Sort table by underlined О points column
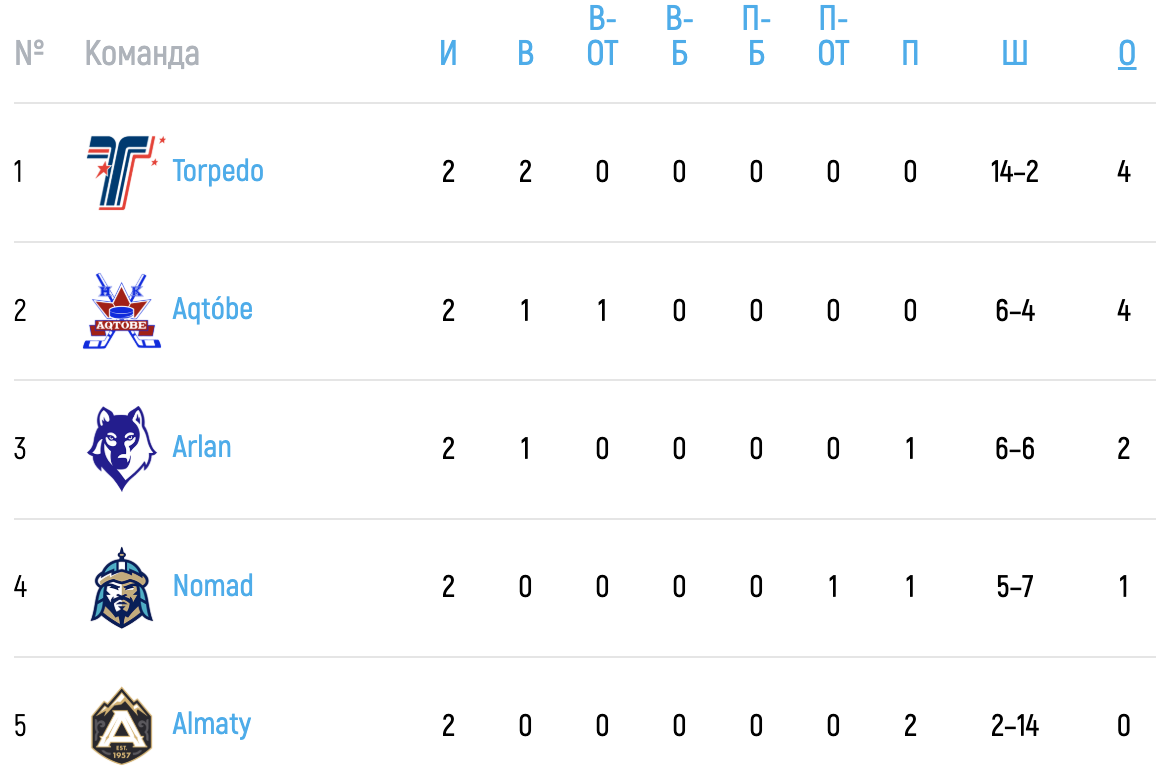1156x776 pixels. click(x=1127, y=53)
